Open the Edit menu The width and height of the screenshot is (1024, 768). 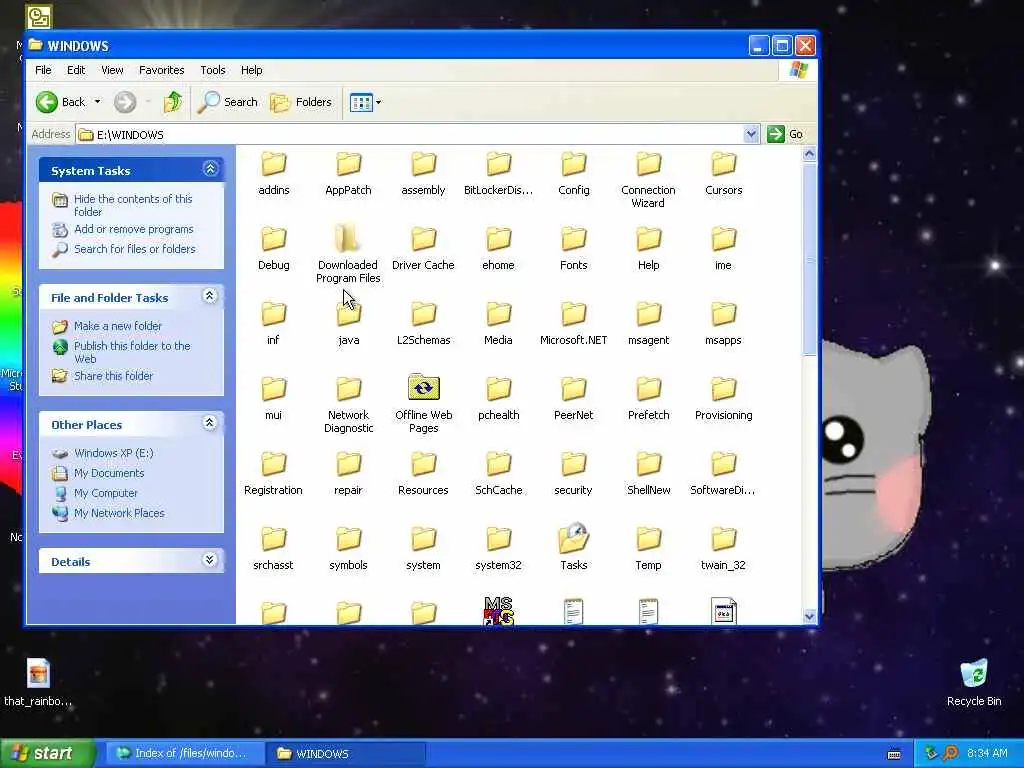76,70
